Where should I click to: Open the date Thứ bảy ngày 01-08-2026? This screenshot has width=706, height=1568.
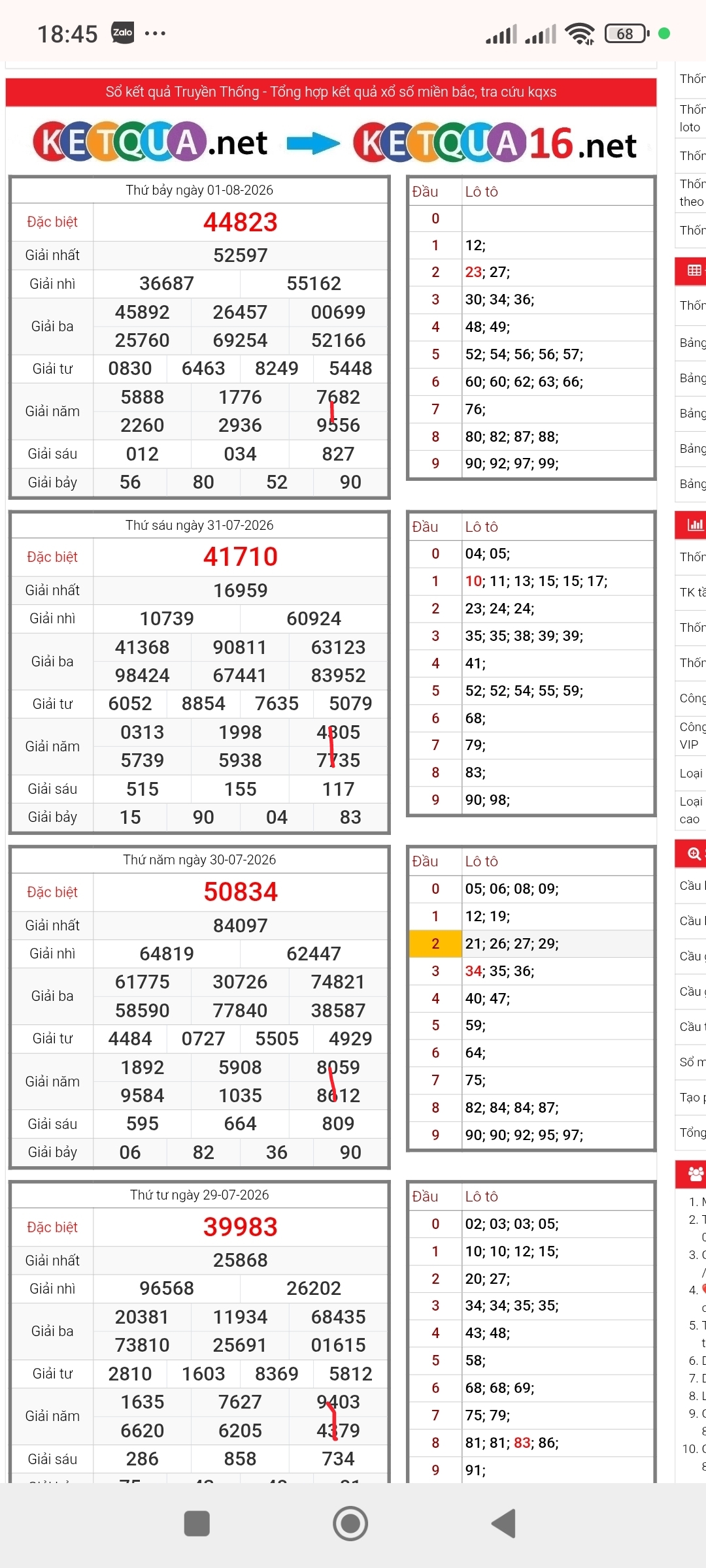click(x=199, y=190)
